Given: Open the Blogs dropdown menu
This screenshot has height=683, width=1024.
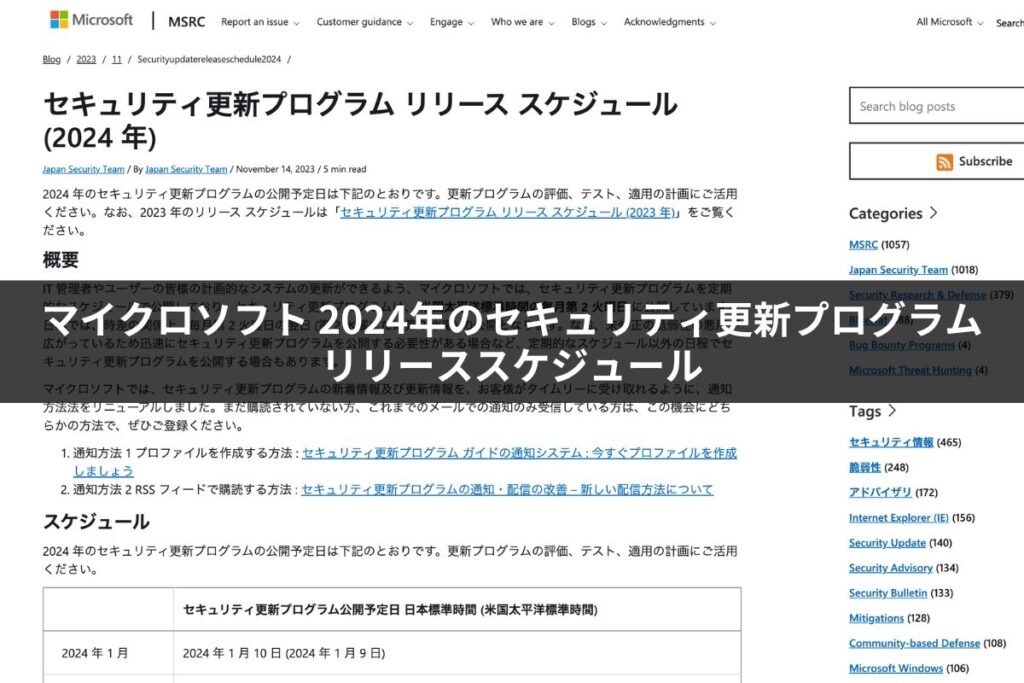Looking at the screenshot, I should (588, 22).
